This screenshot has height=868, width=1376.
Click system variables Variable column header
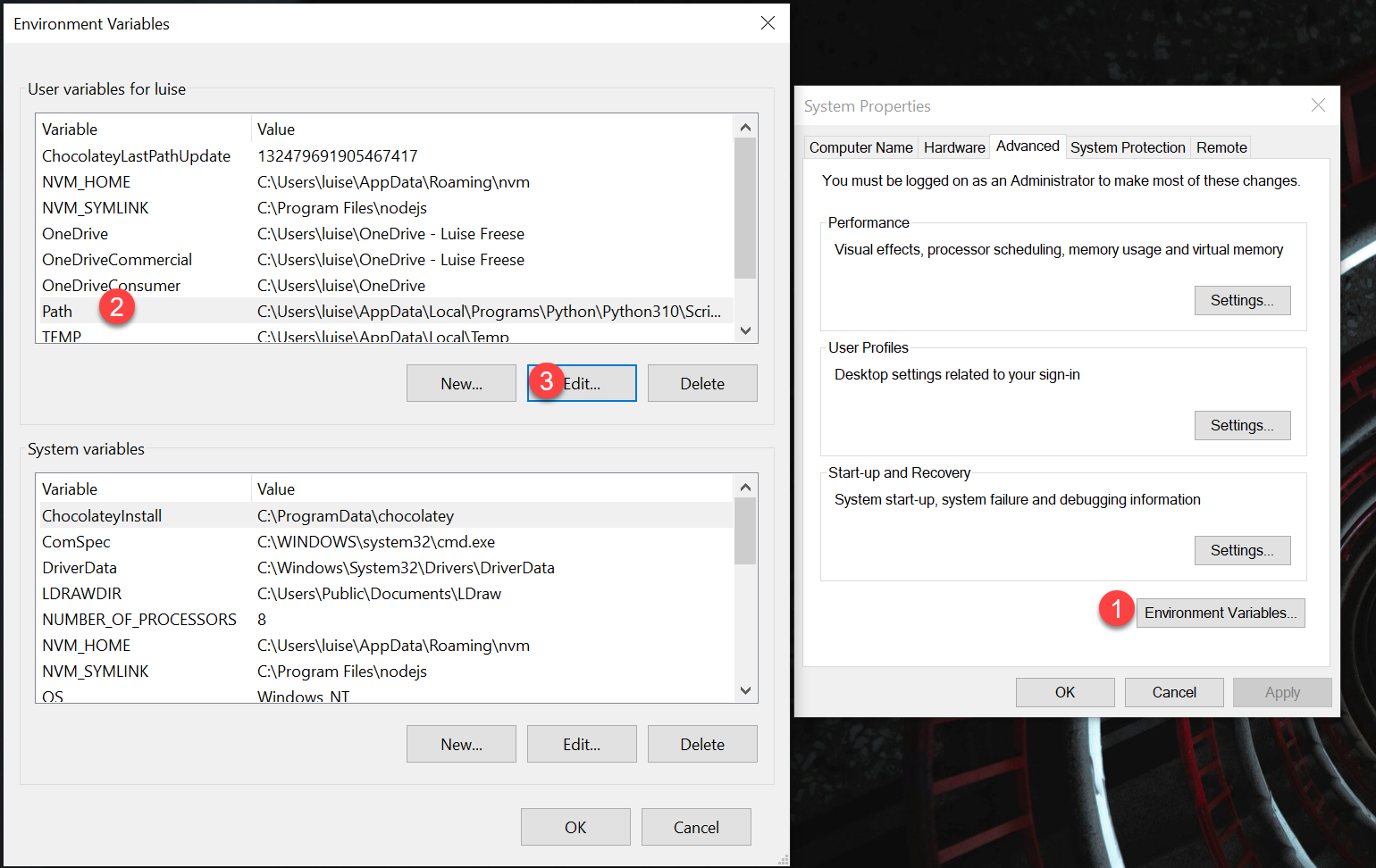(144, 488)
